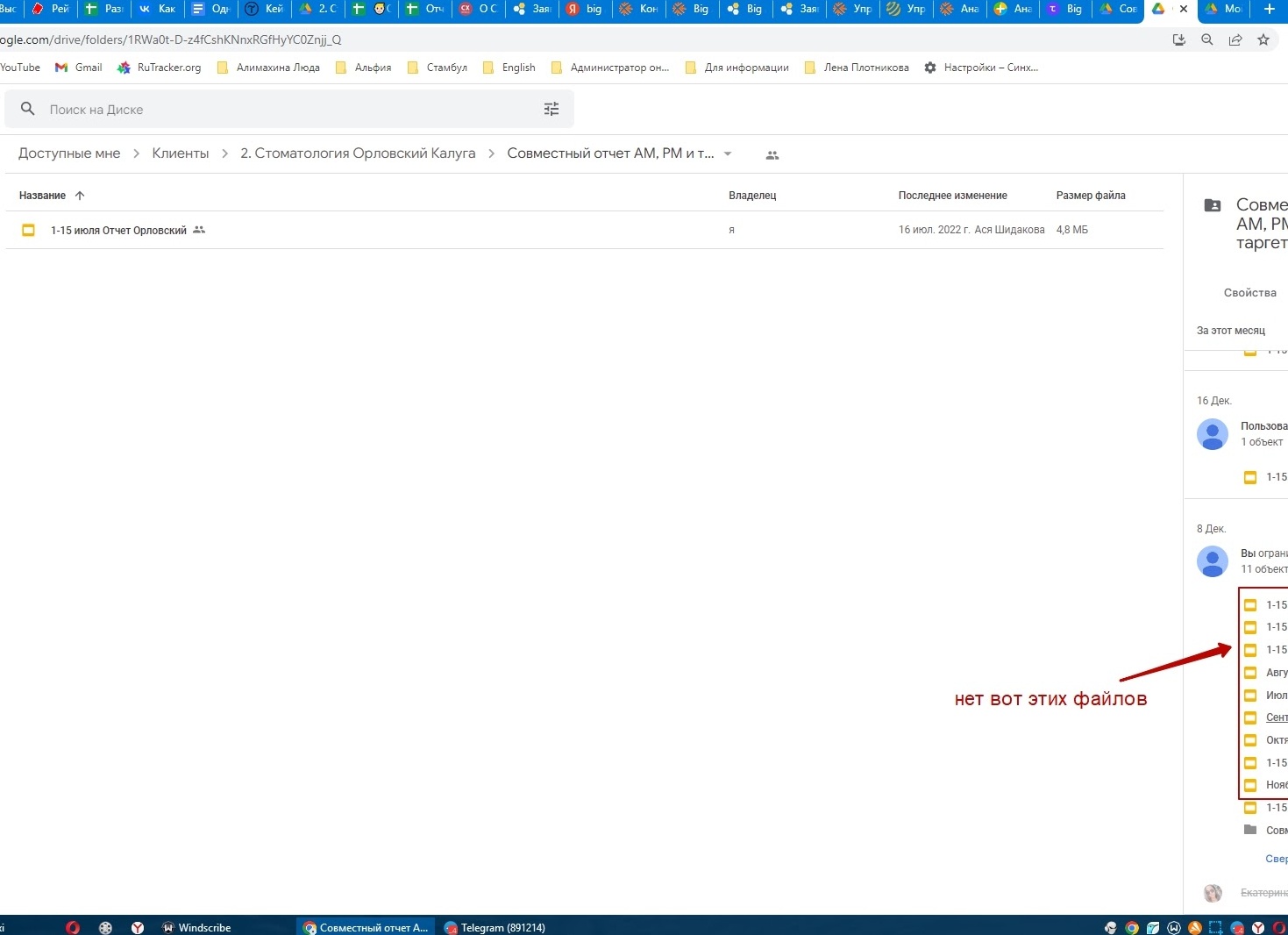The image size is (1288, 935).
Task: Open the 'Стамбул' bookmark folder
Action: [x=438, y=68]
